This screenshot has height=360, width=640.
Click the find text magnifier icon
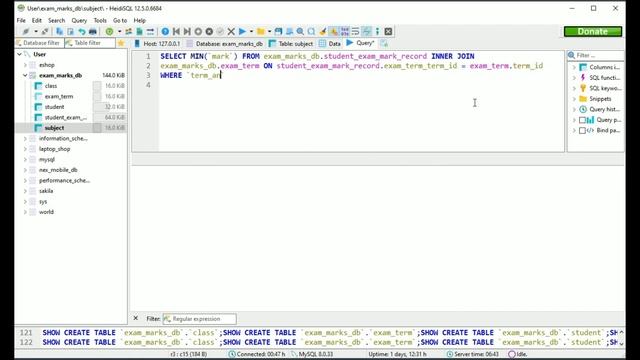pos(300,31)
